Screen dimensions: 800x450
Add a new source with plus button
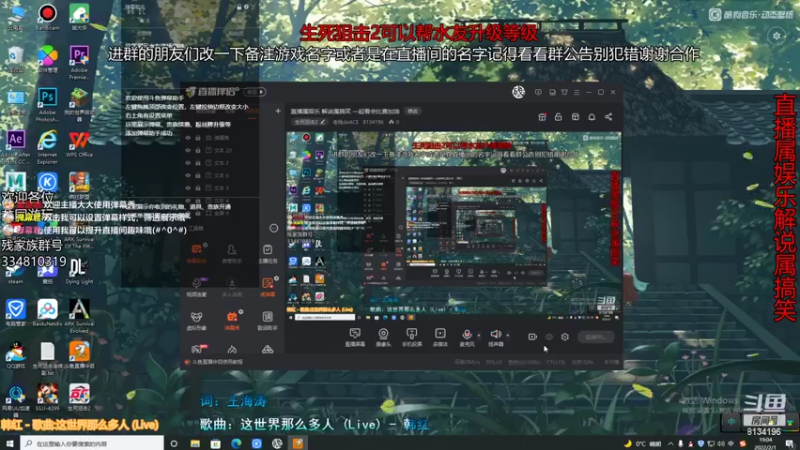(278, 111)
